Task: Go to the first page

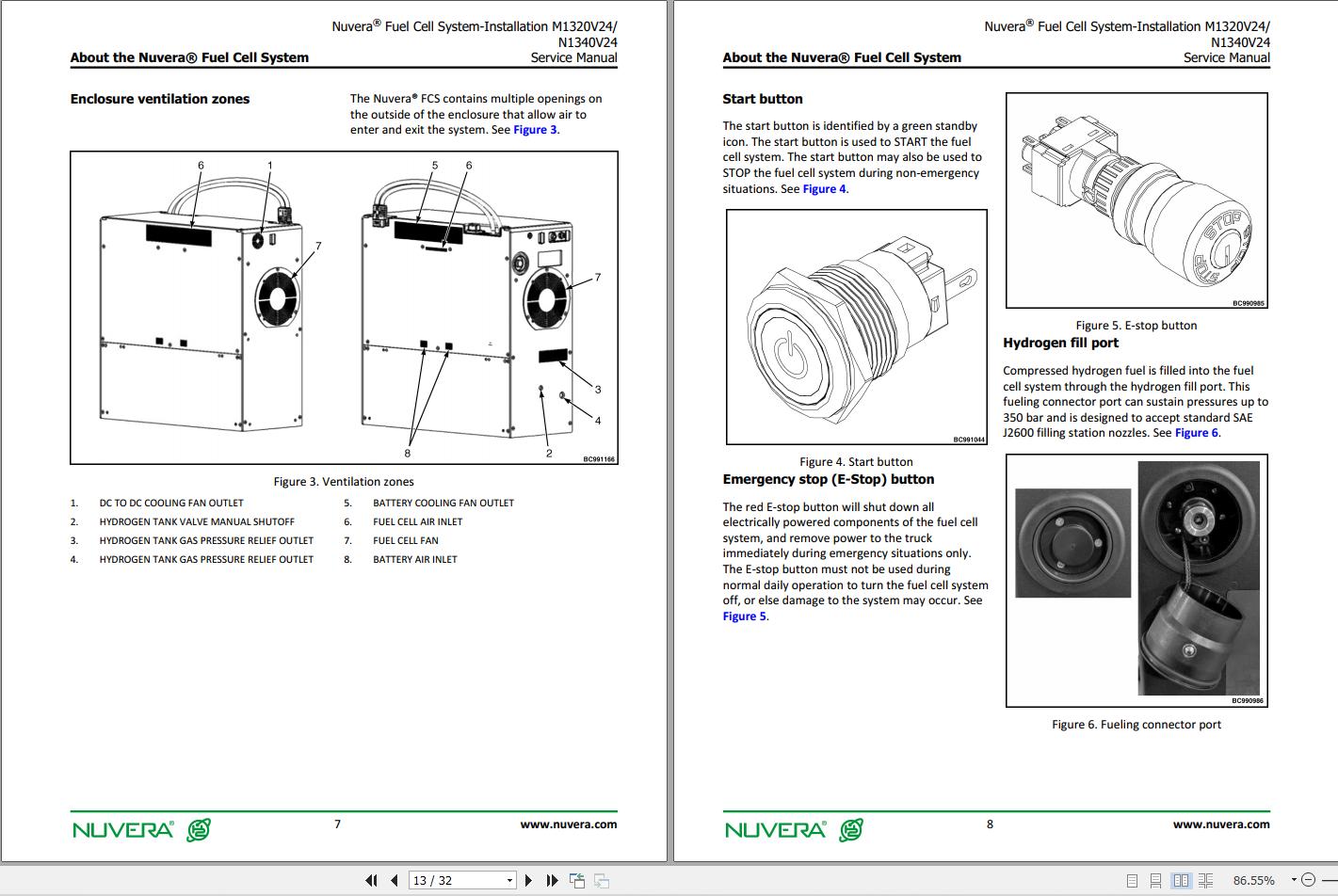Action: 371,881
